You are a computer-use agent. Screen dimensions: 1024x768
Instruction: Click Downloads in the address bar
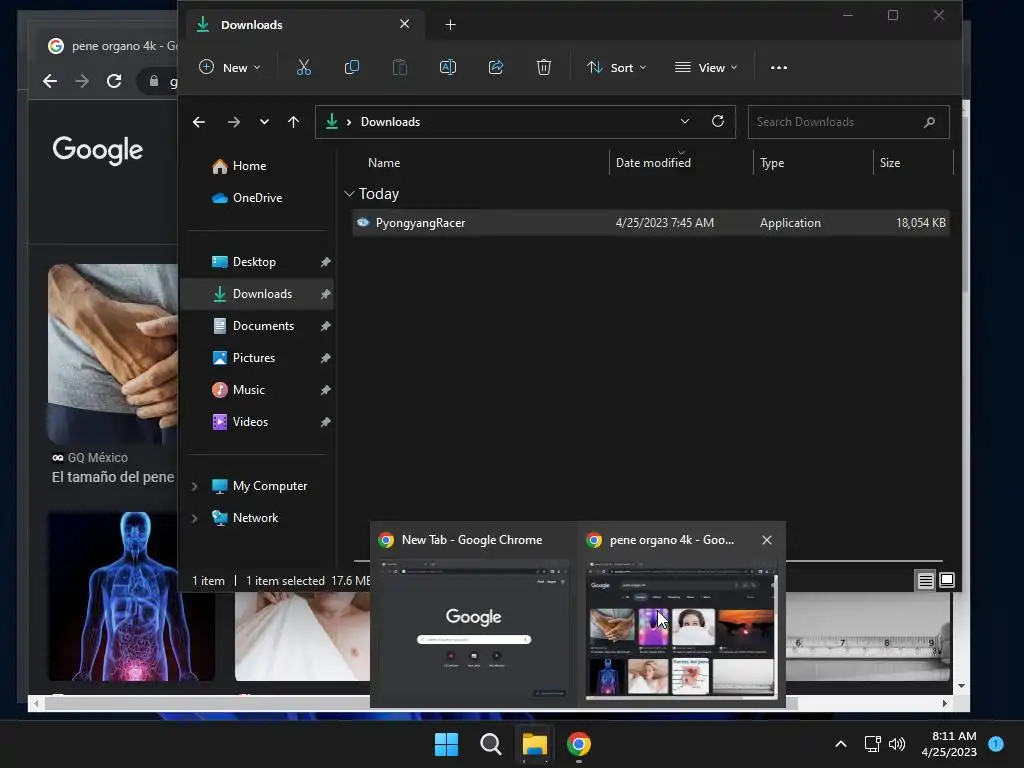(390, 121)
